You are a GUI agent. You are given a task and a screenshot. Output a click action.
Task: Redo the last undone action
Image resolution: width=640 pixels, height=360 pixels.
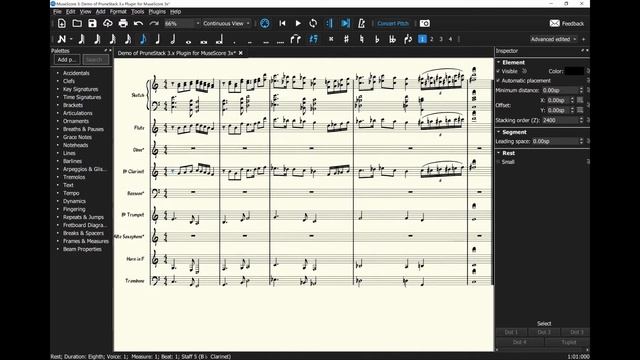point(153,23)
